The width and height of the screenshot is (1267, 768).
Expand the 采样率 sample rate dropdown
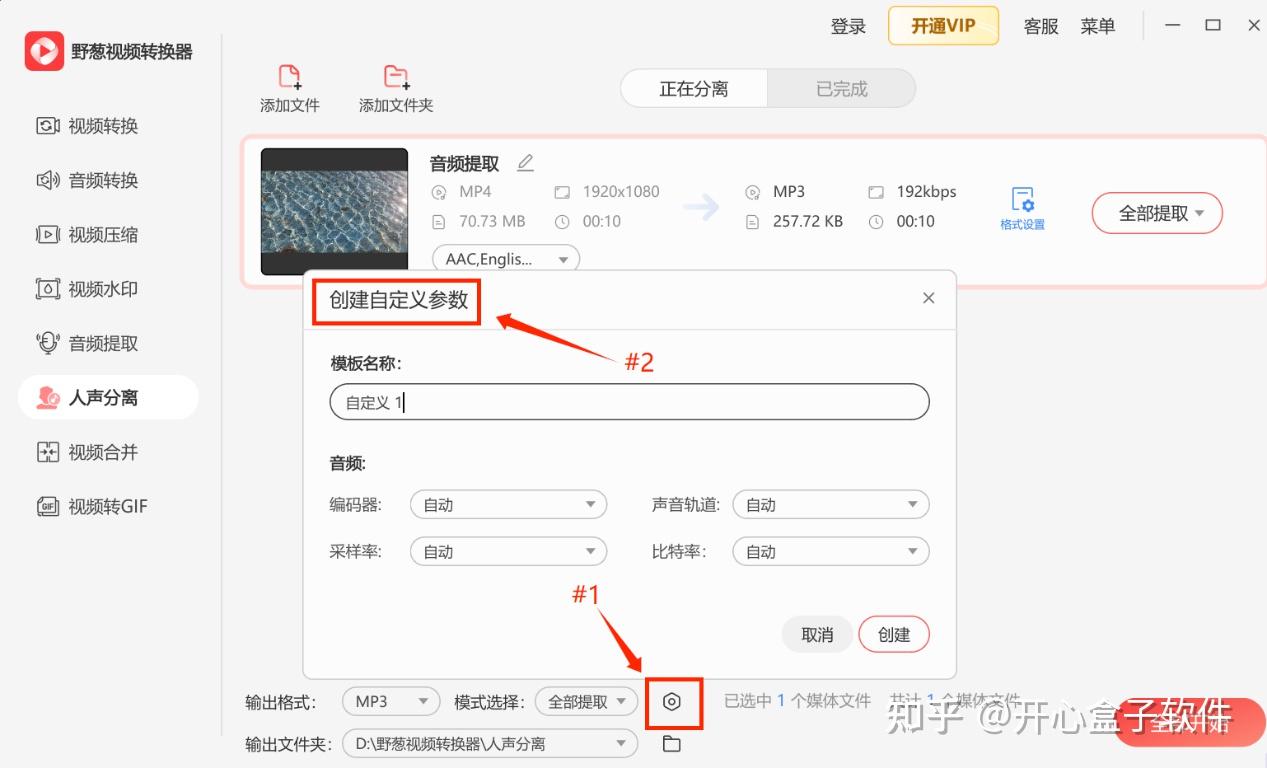click(508, 551)
